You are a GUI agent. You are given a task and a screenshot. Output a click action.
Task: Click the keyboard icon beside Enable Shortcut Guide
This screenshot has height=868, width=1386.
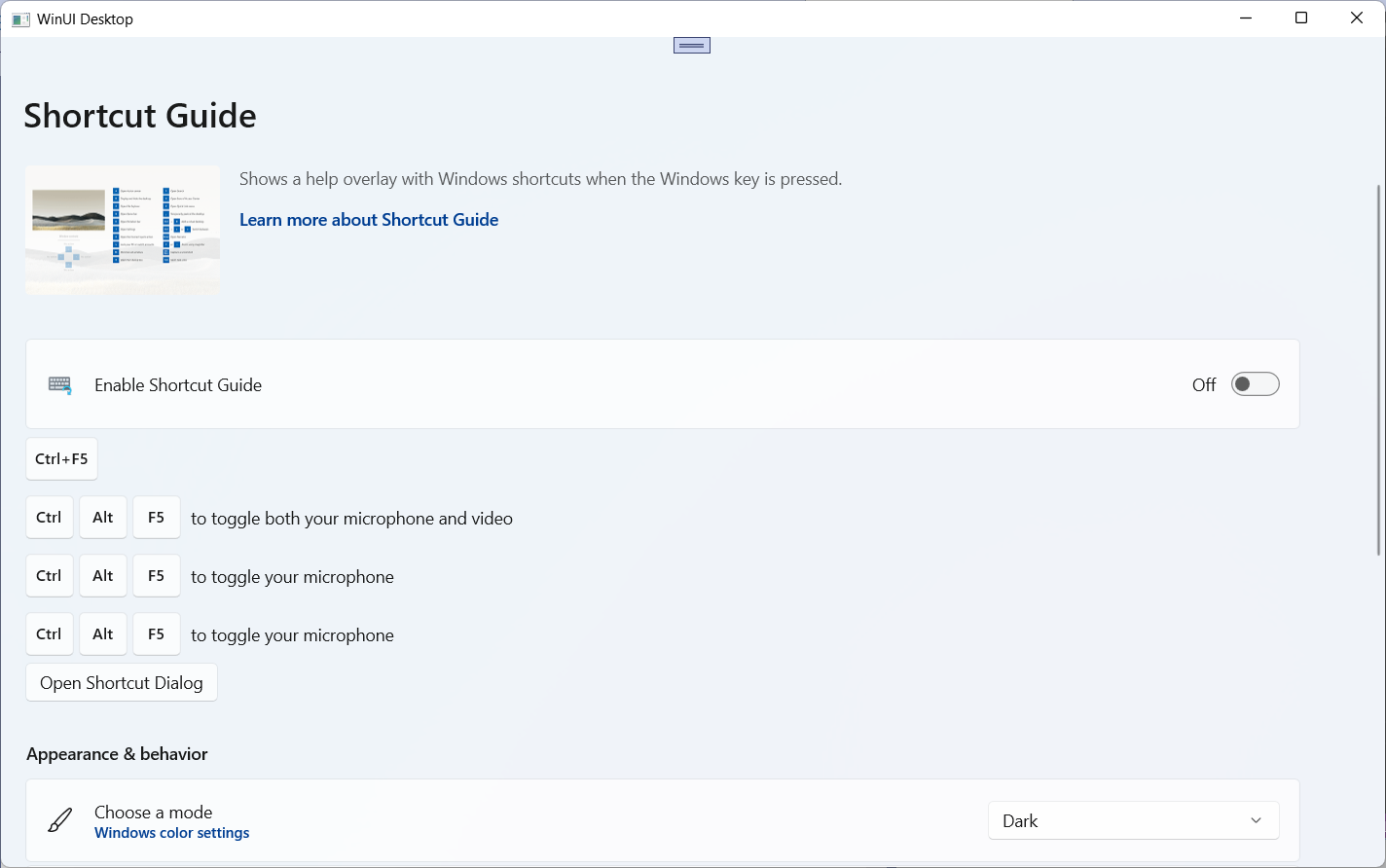(x=60, y=385)
